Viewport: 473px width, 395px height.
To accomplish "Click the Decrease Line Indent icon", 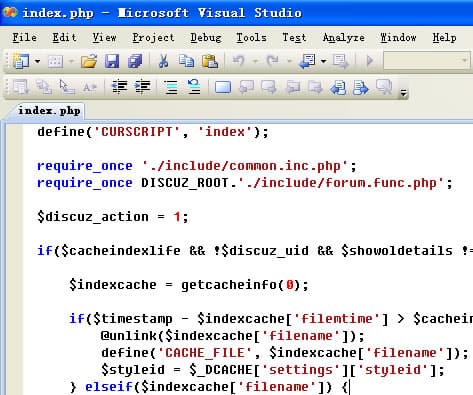I will [119, 87].
